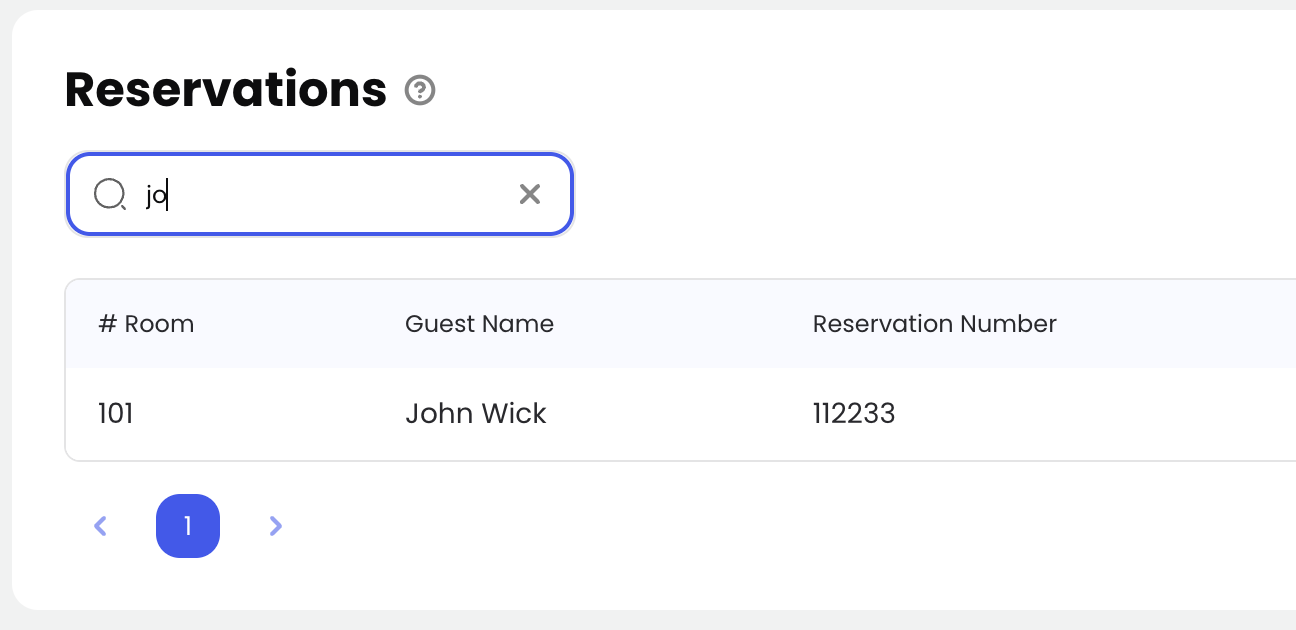
Task: Go to the next page arrow
Action: coord(276,526)
